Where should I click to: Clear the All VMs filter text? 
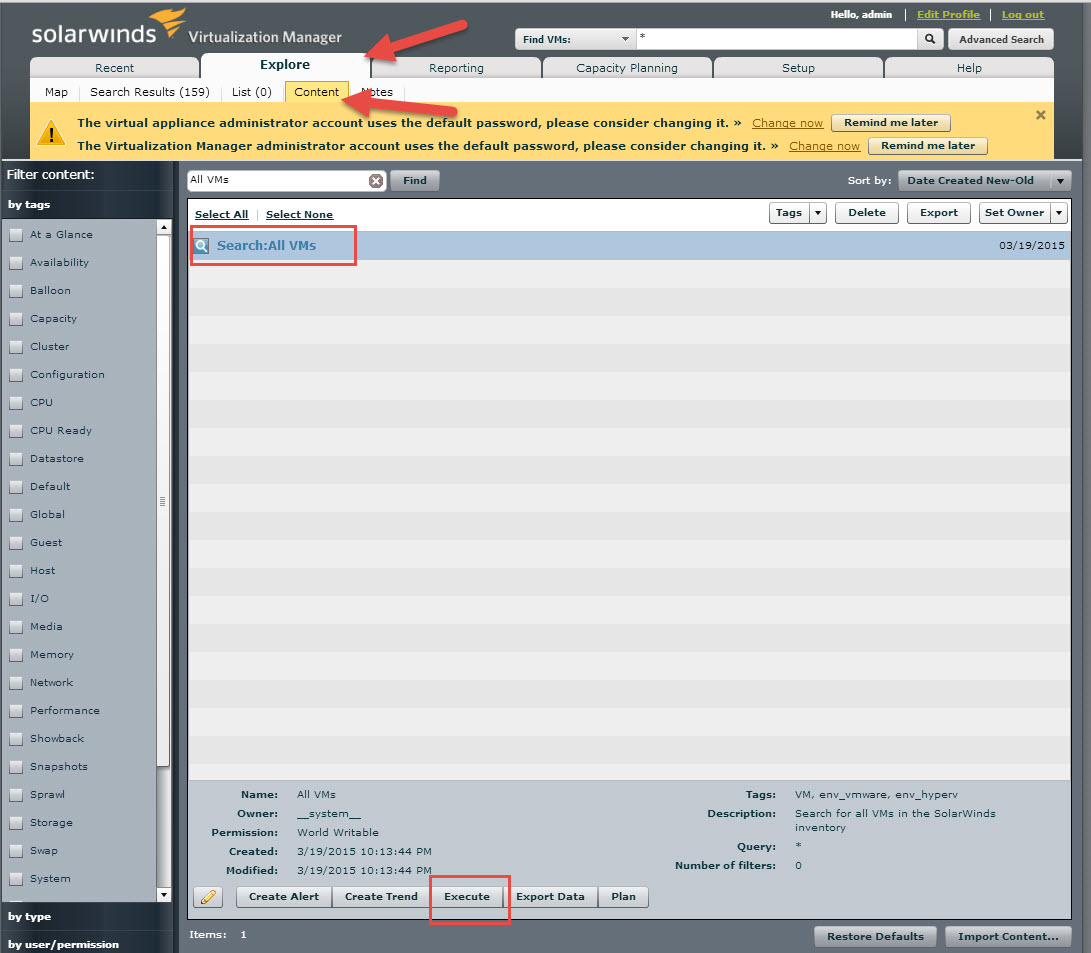376,181
